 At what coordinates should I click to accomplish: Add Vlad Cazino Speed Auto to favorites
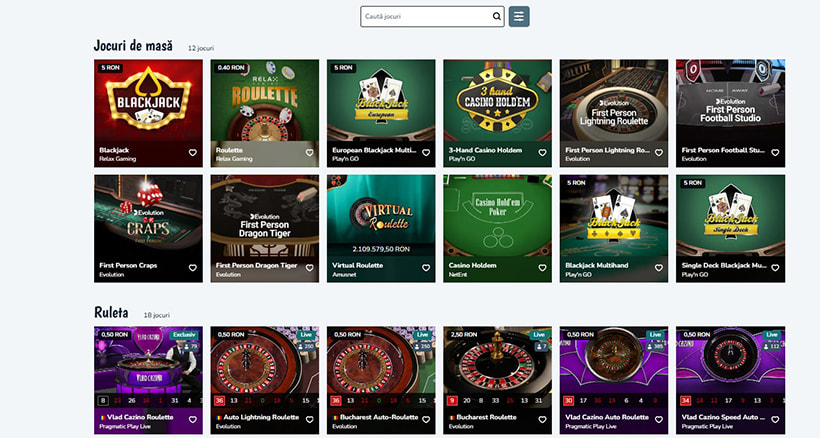coord(775,420)
